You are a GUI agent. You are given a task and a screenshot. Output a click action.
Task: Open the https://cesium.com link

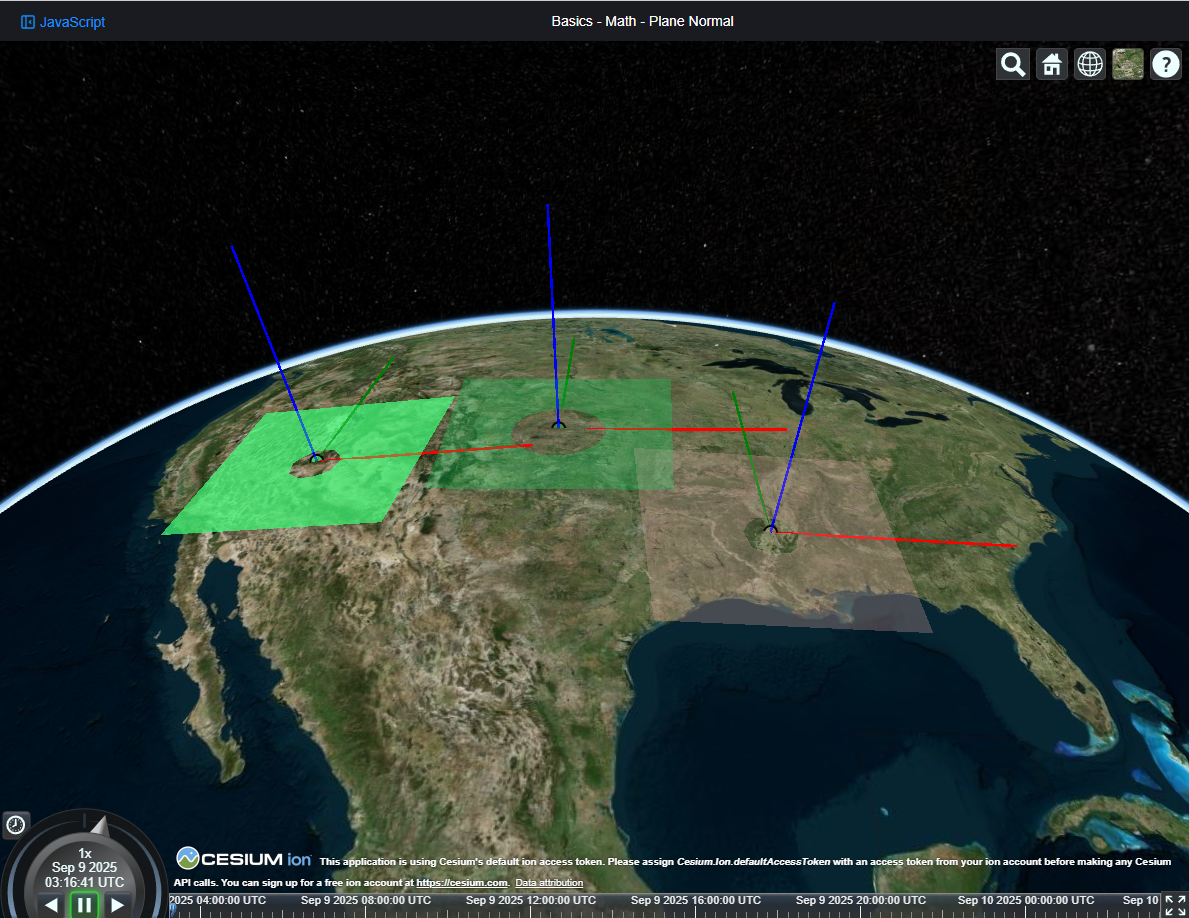[462, 882]
